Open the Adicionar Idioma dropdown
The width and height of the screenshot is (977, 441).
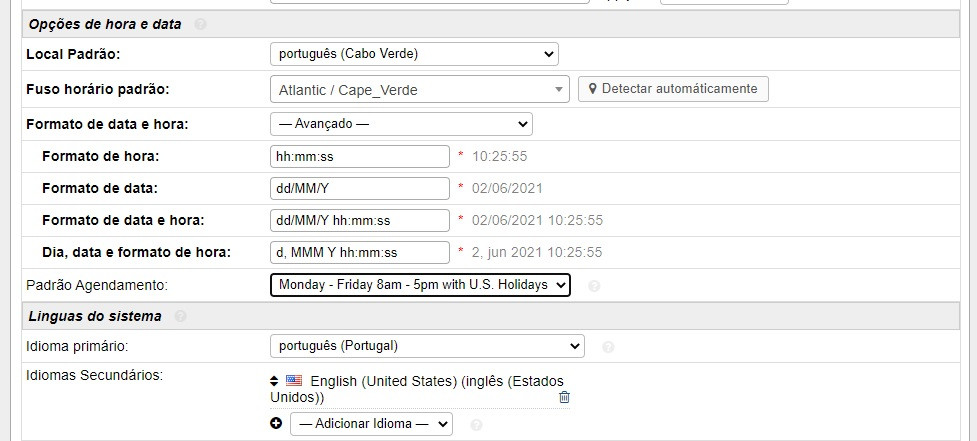point(371,424)
